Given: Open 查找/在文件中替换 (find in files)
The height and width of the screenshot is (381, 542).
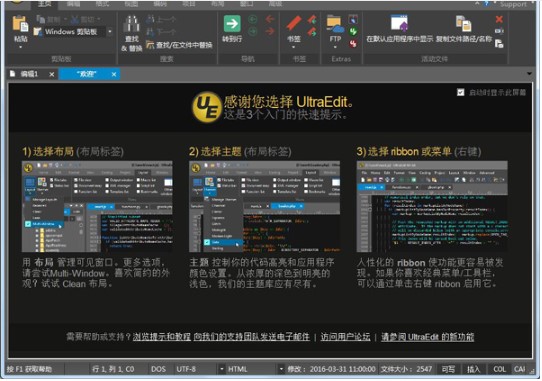Looking at the screenshot, I should (179, 45).
